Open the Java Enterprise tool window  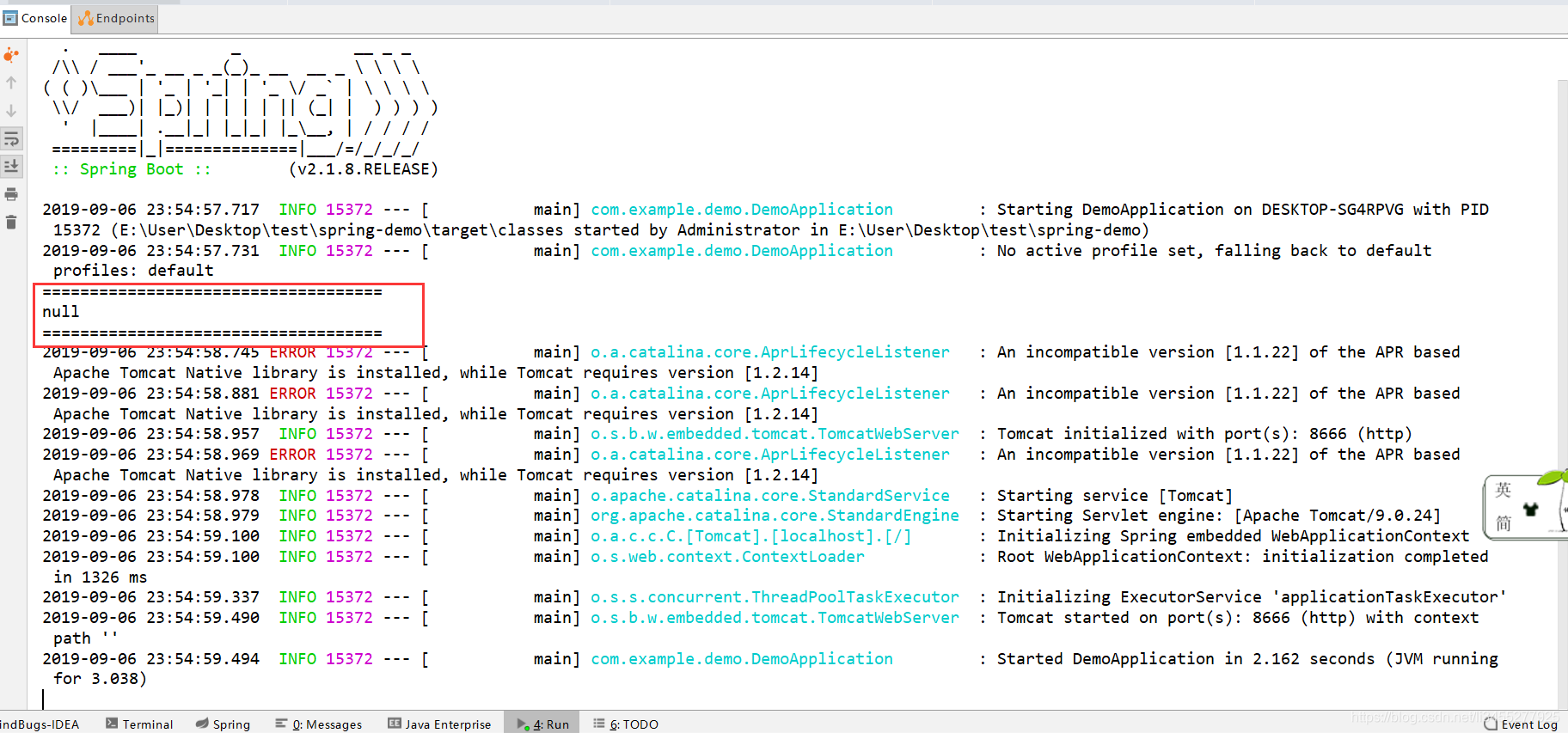coord(439,724)
